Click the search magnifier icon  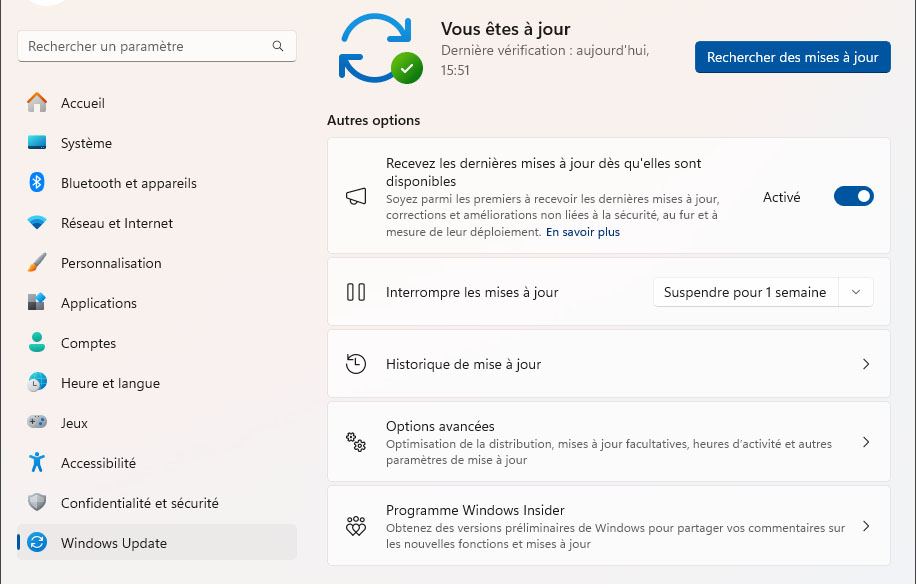pos(278,47)
